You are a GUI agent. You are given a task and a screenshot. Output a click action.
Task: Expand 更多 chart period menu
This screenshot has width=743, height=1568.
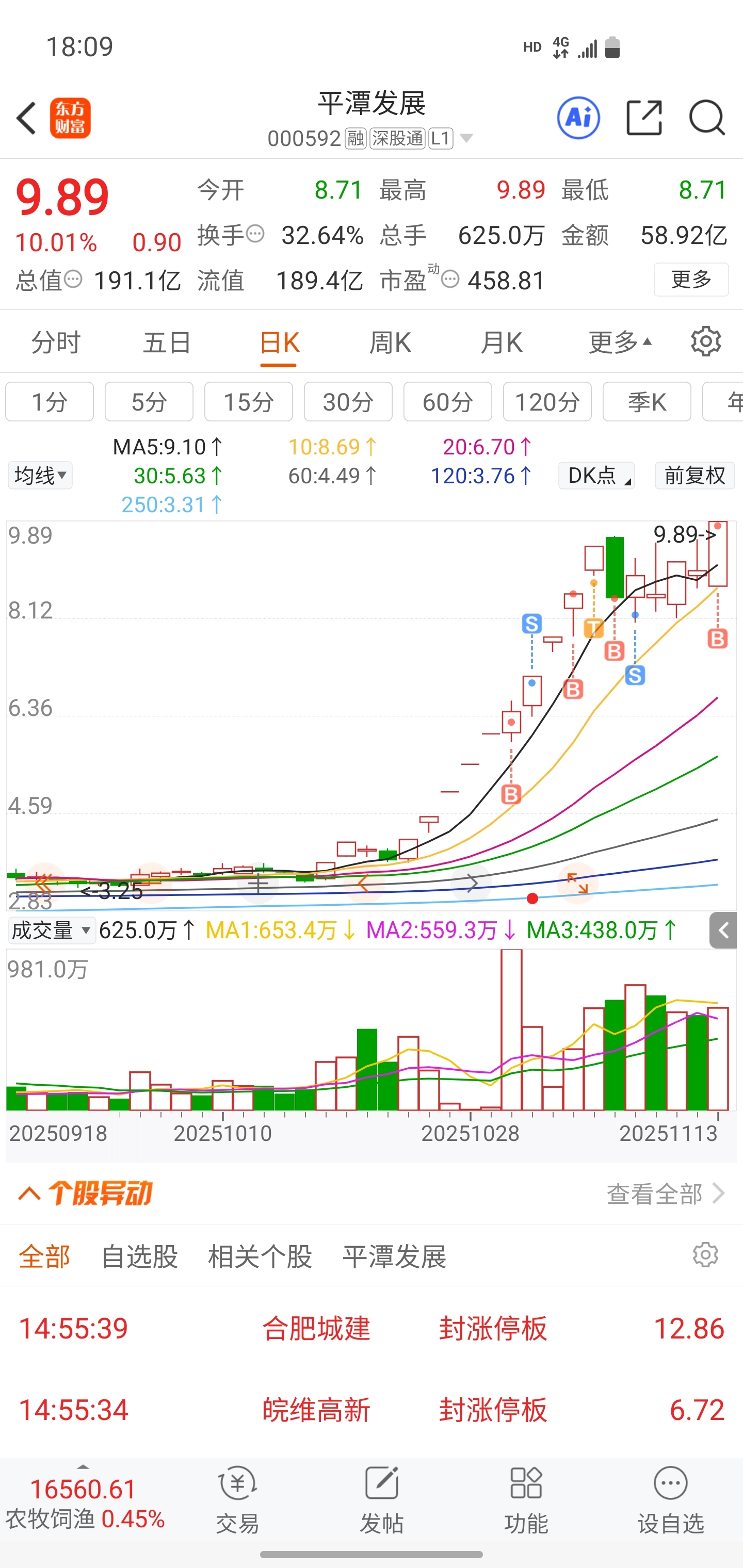620,342
